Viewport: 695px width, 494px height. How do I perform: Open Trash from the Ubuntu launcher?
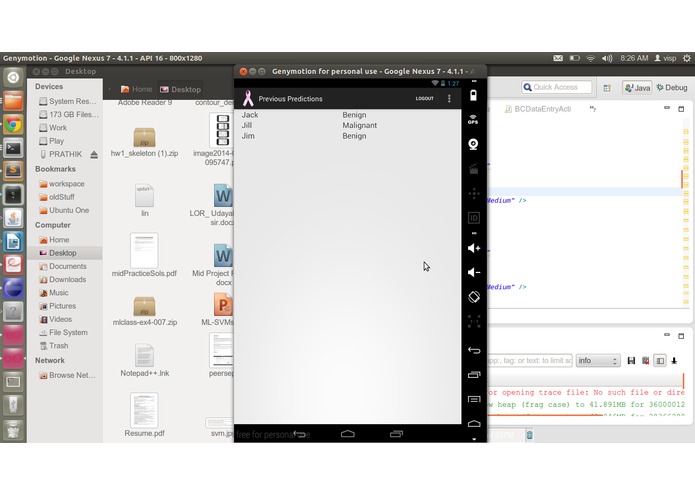13,429
